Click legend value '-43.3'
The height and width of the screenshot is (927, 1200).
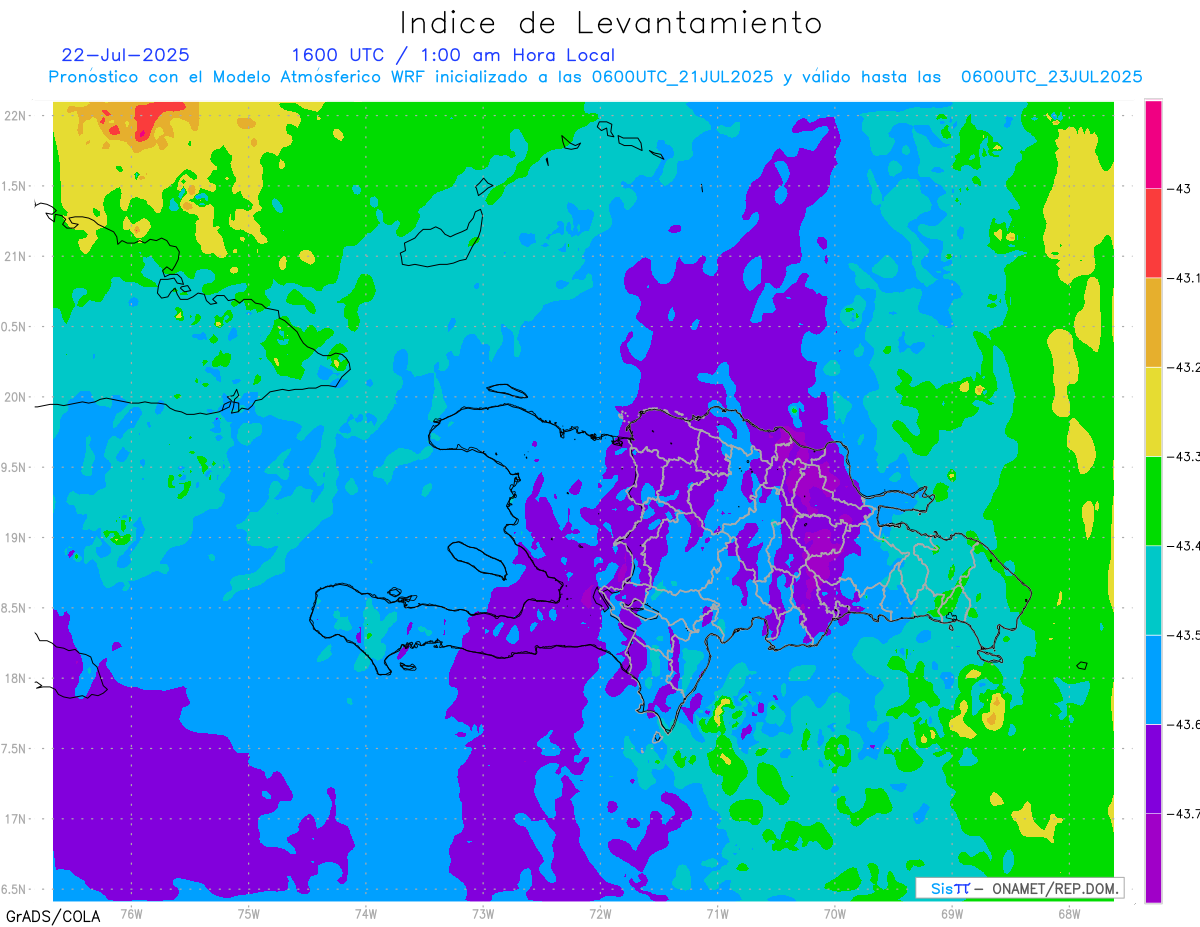(1183, 456)
